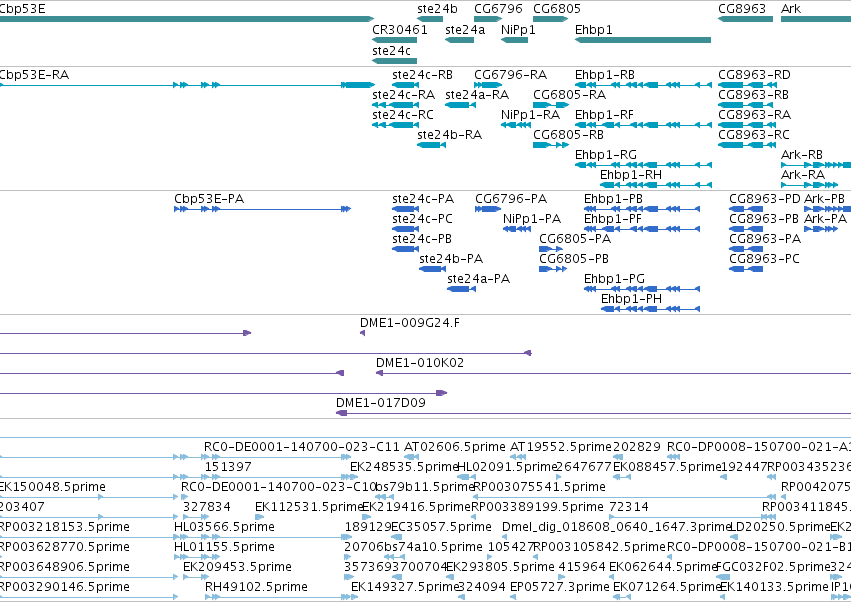Click the ste24c gene label
This screenshot has width=851, height=602.
point(391,50)
